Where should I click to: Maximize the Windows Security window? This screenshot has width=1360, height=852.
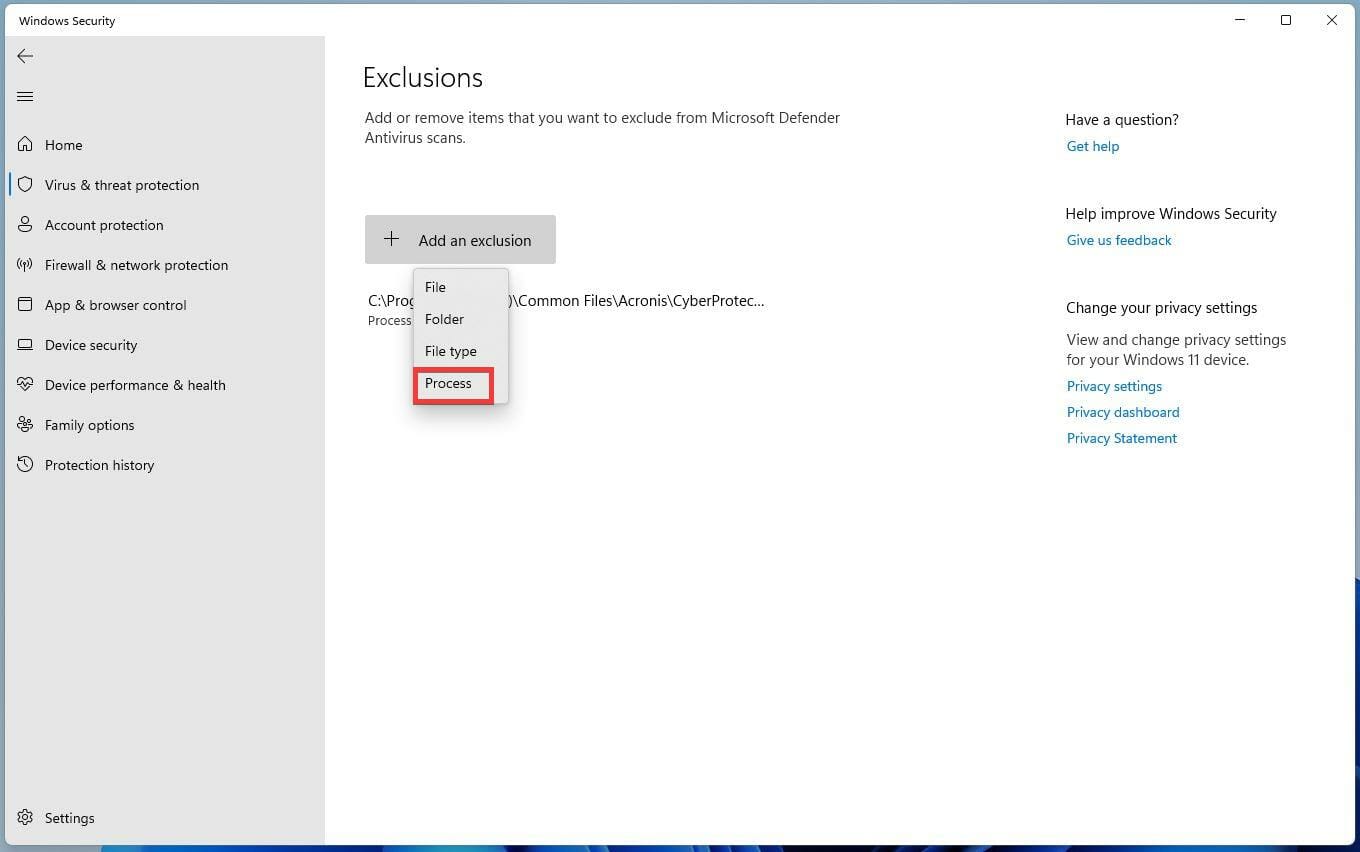coord(1286,20)
